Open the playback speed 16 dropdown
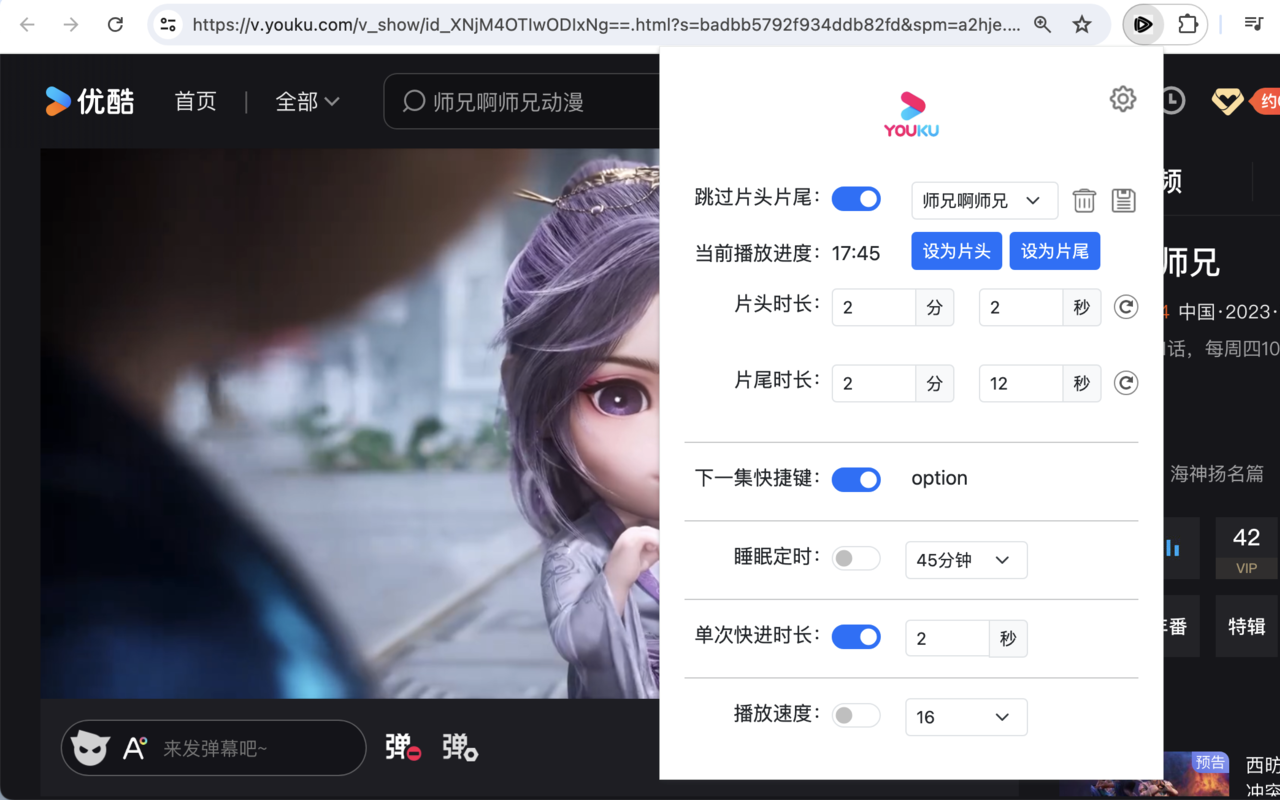Viewport: 1280px width, 800px height. [965, 717]
